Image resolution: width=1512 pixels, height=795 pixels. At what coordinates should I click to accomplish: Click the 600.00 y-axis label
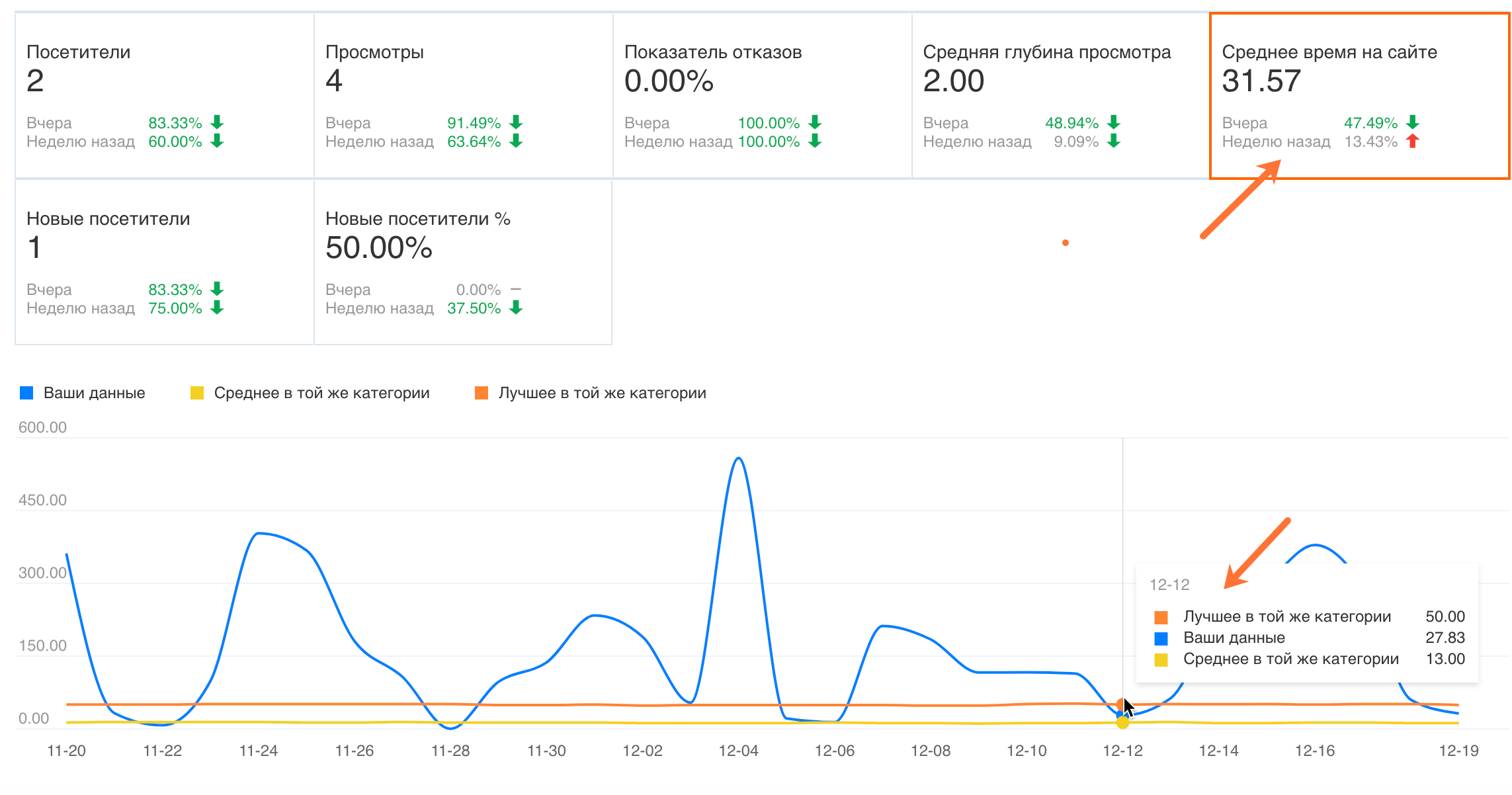[42, 427]
